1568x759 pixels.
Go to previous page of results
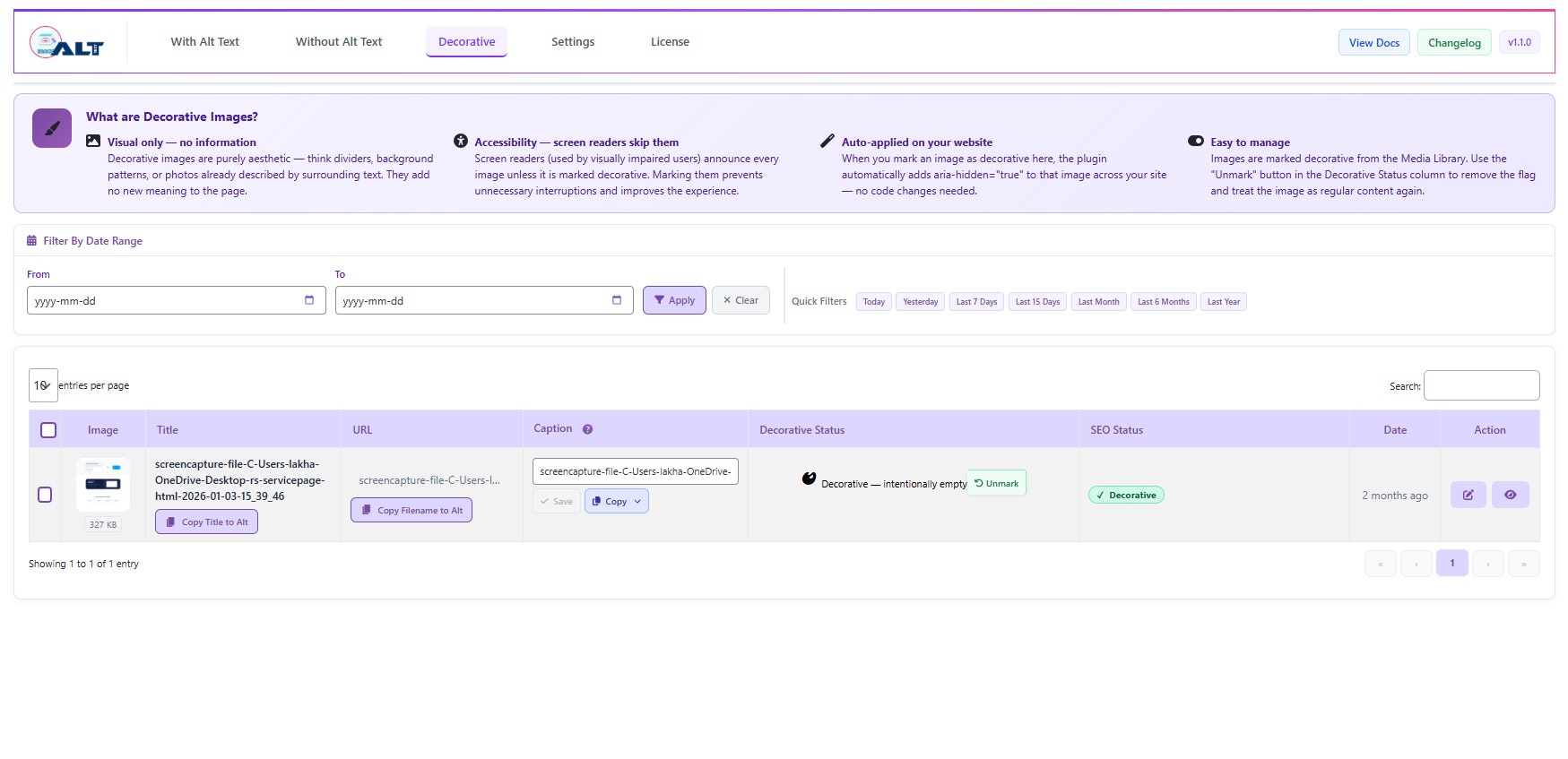coord(1416,564)
